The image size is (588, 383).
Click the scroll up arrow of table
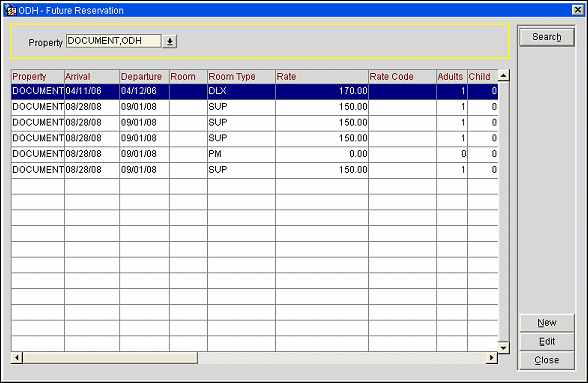pyautogui.click(x=503, y=75)
